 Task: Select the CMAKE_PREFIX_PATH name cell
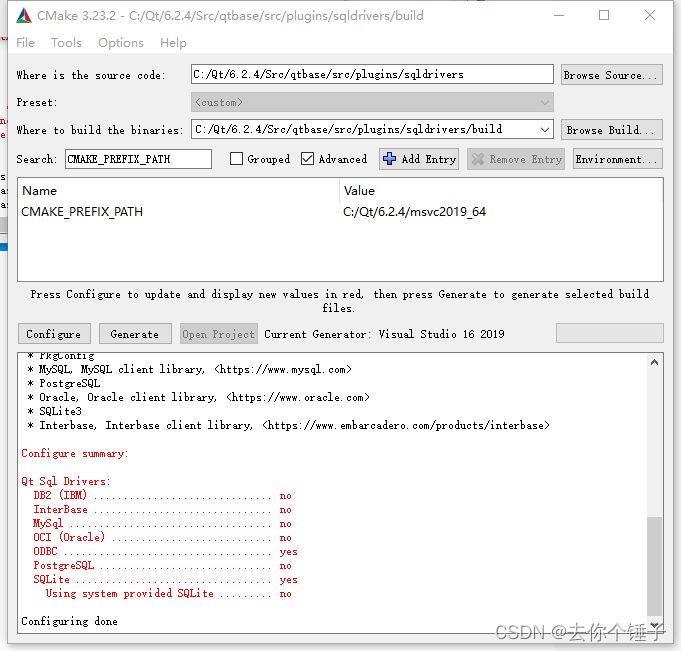pos(82,212)
